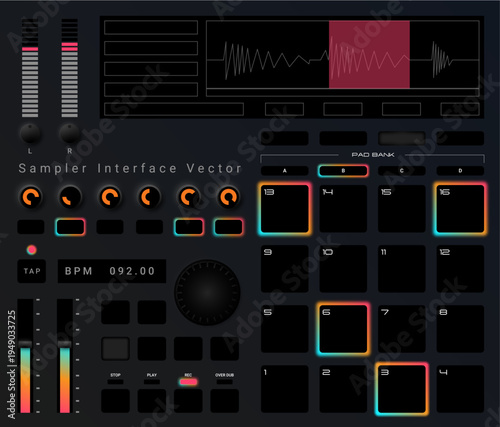Click the dark button above bank B
The height and width of the screenshot is (427, 500).
(x=343, y=138)
